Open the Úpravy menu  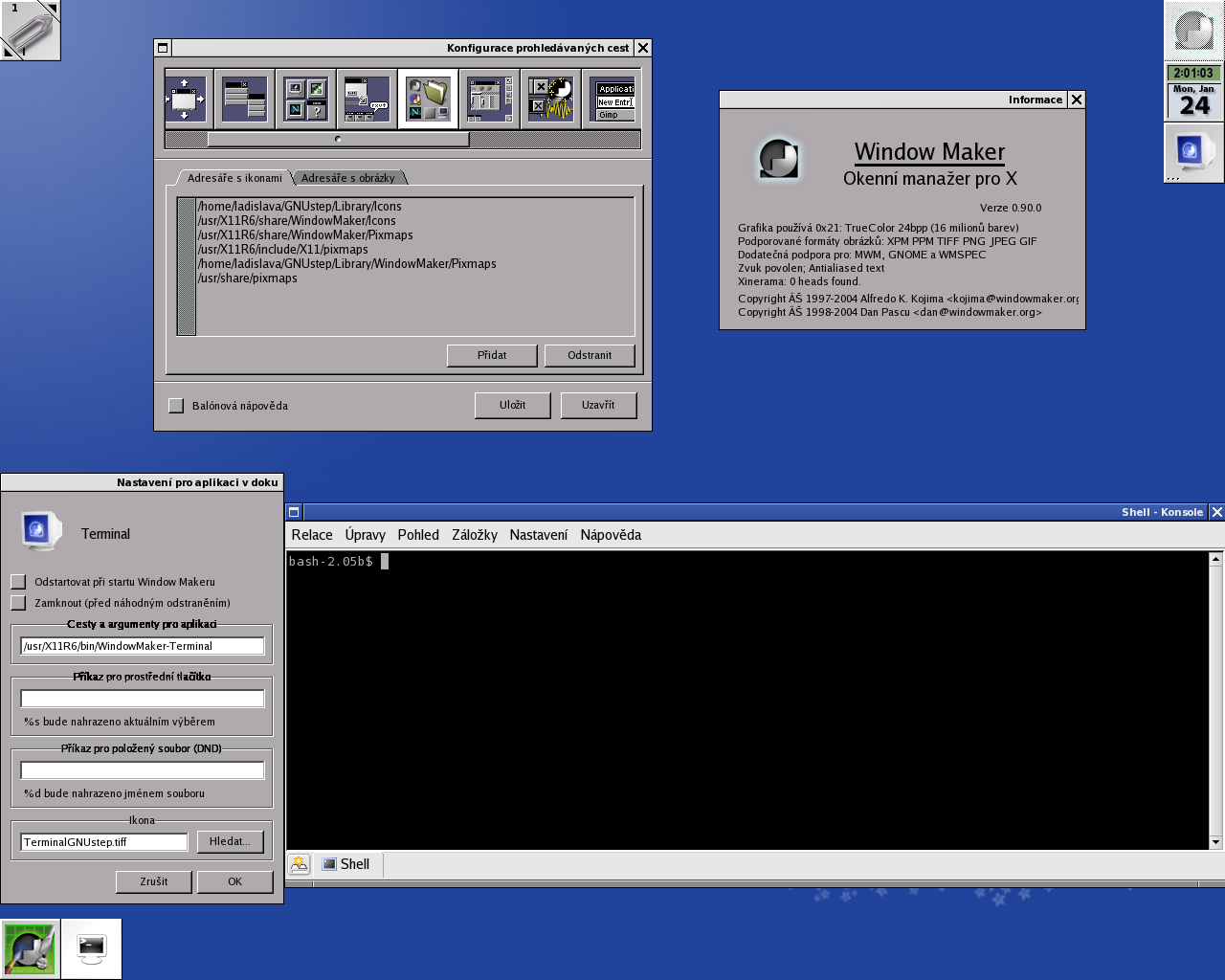click(x=366, y=535)
